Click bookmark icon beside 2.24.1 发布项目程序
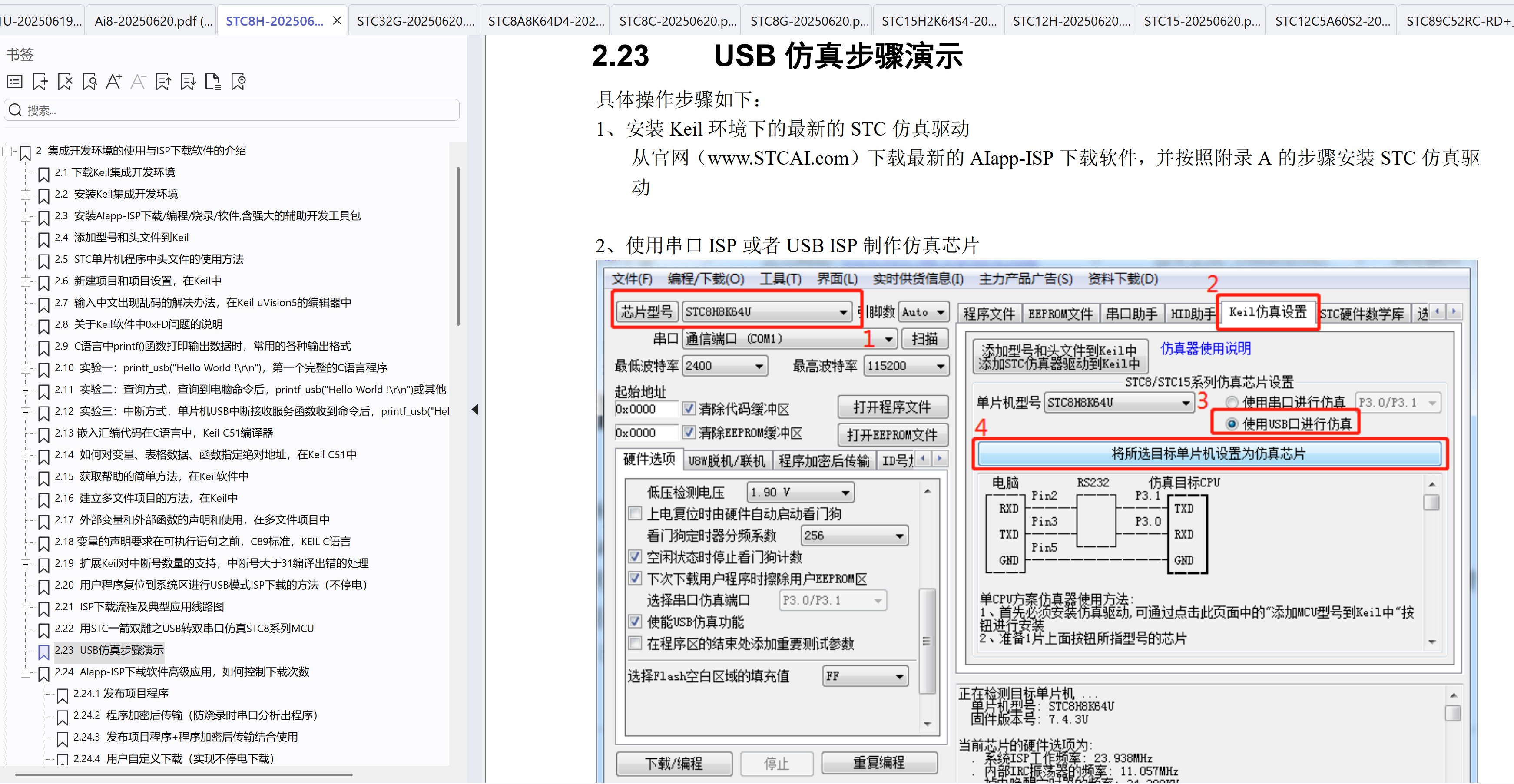 pyautogui.click(x=62, y=695)
